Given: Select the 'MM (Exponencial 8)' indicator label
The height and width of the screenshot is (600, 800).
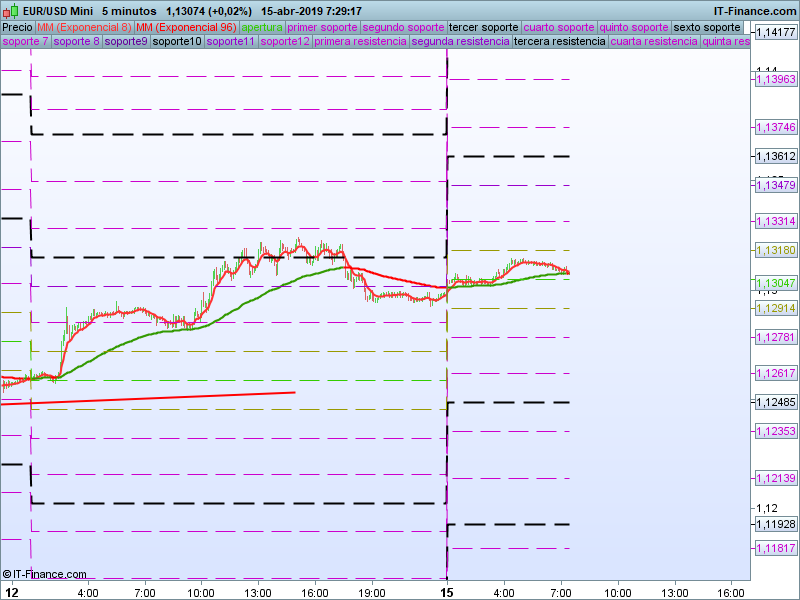Looking at the screenshot, I should click(84, 27).
